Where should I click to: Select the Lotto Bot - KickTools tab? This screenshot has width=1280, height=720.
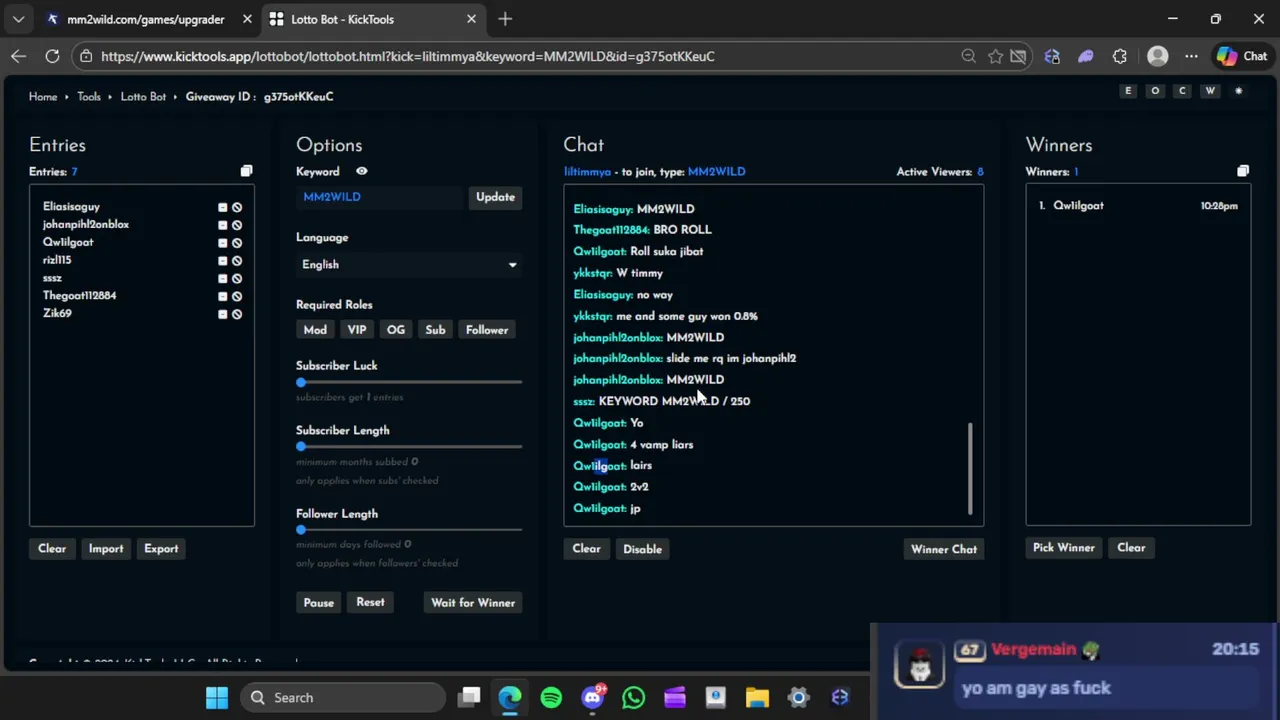pyautogui.click(x=374, y=19)
